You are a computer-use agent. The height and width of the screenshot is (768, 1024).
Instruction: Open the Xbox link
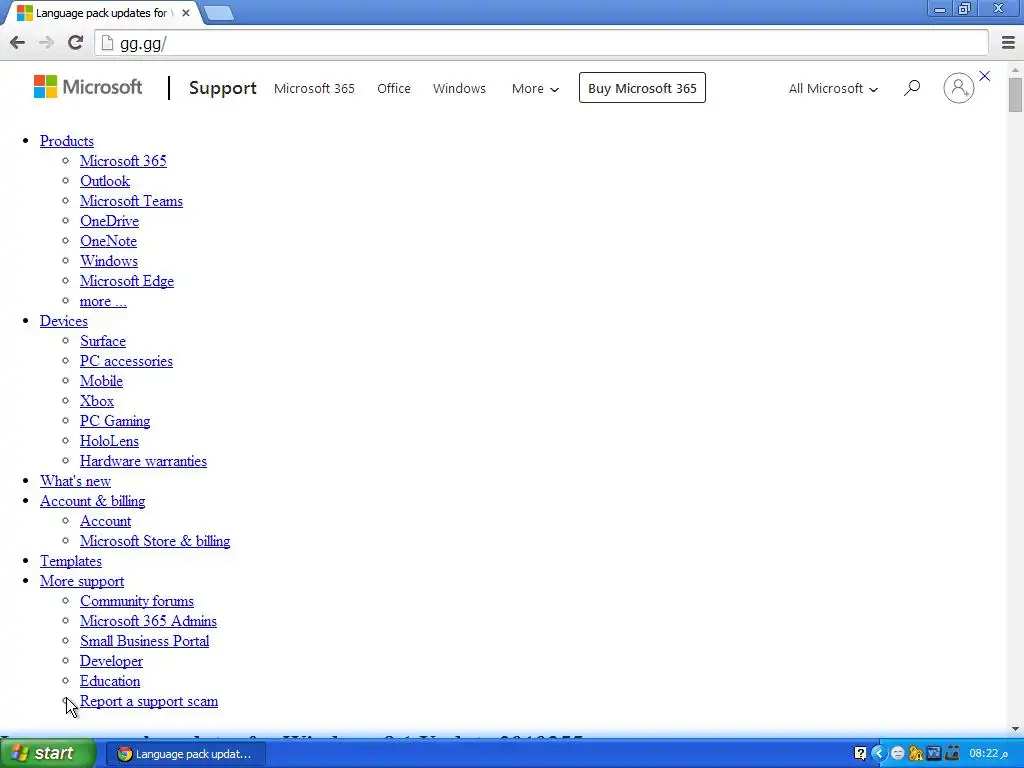click(97, 401)
